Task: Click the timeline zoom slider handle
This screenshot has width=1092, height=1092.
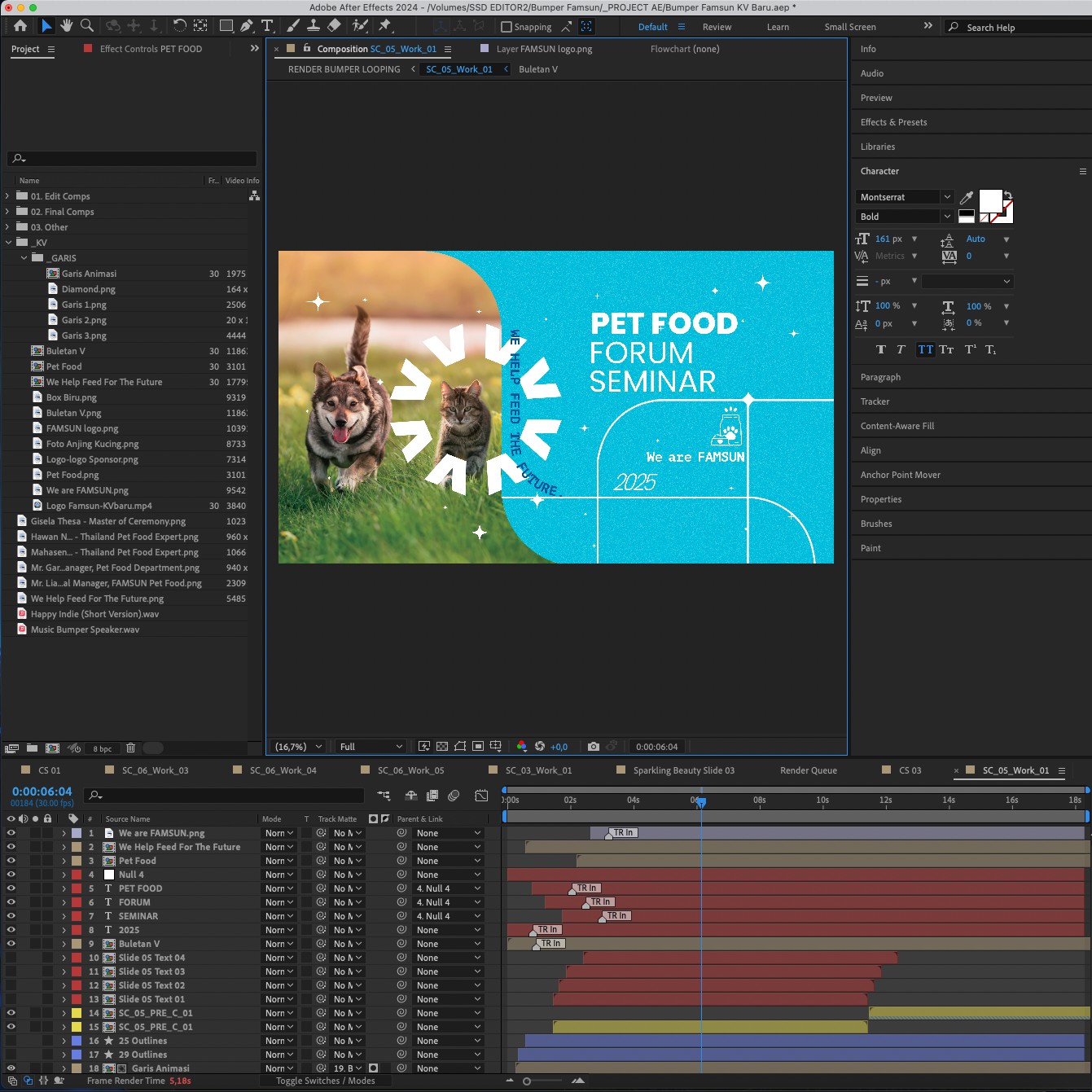Action: point(527,1081)
